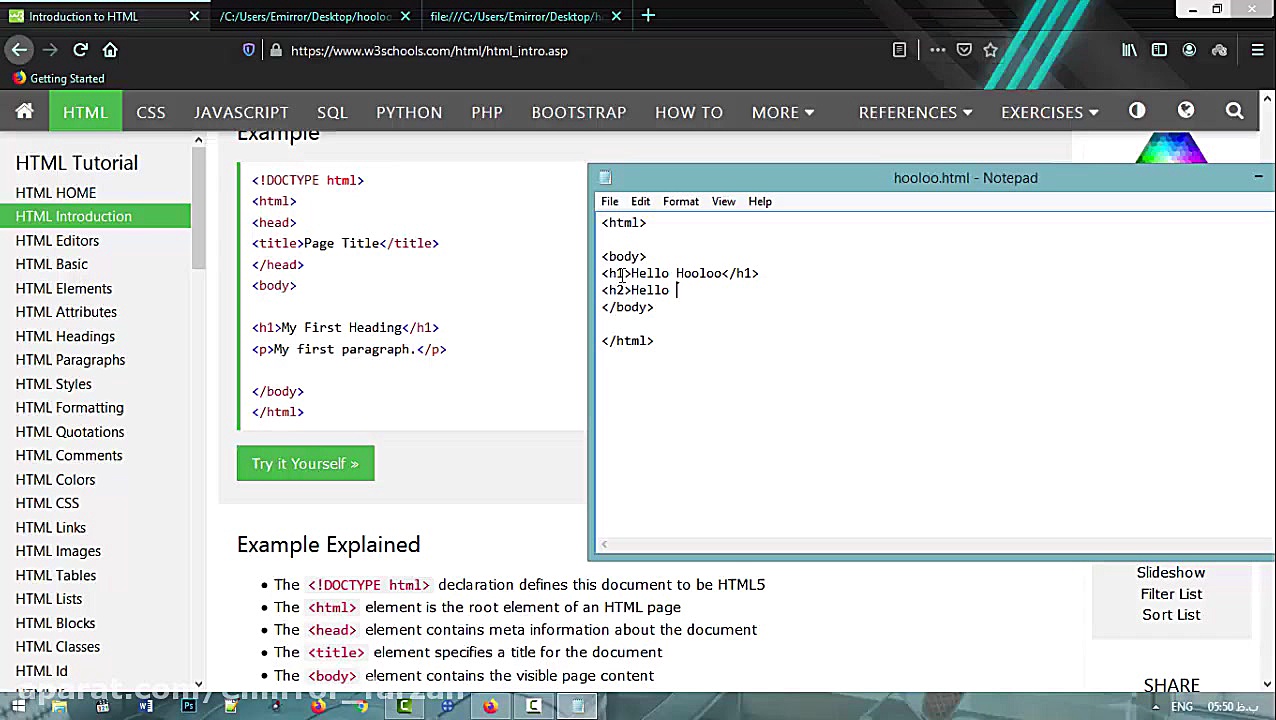Reload the page in Firefox
The image size is (1276, 720).
click(x=80, y=50)
